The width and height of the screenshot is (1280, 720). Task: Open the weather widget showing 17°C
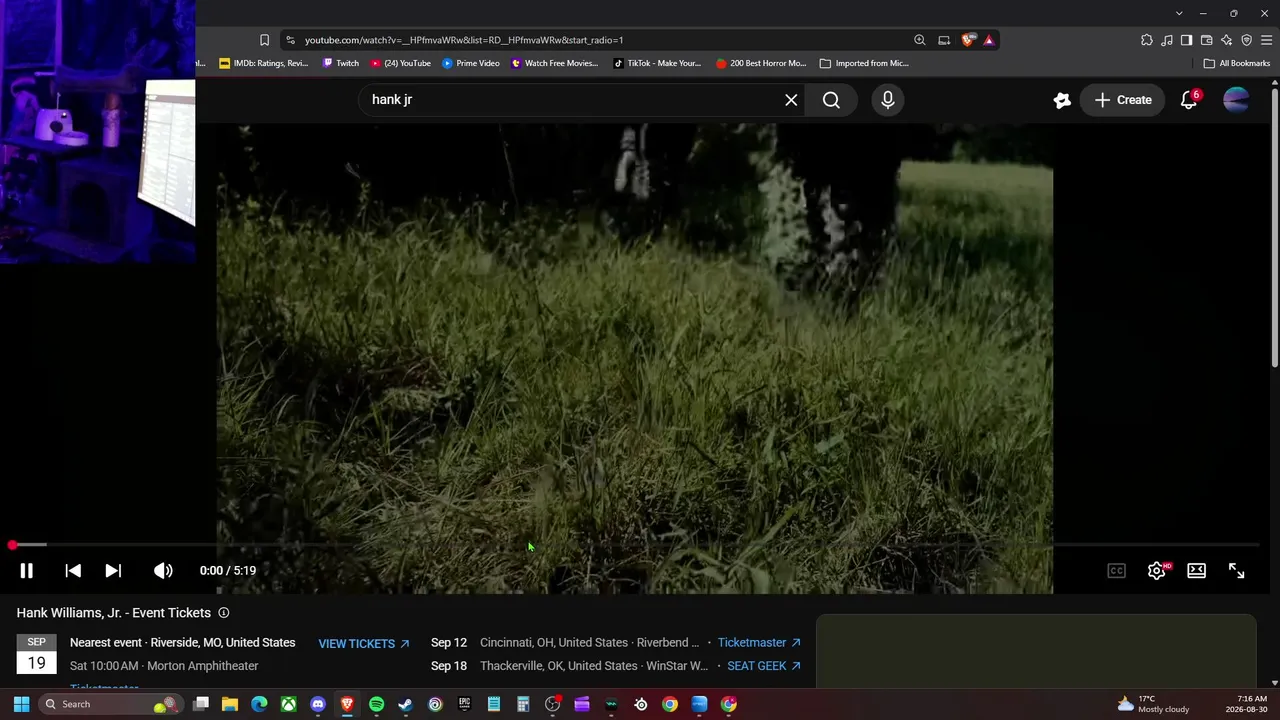coord(1153,704)
